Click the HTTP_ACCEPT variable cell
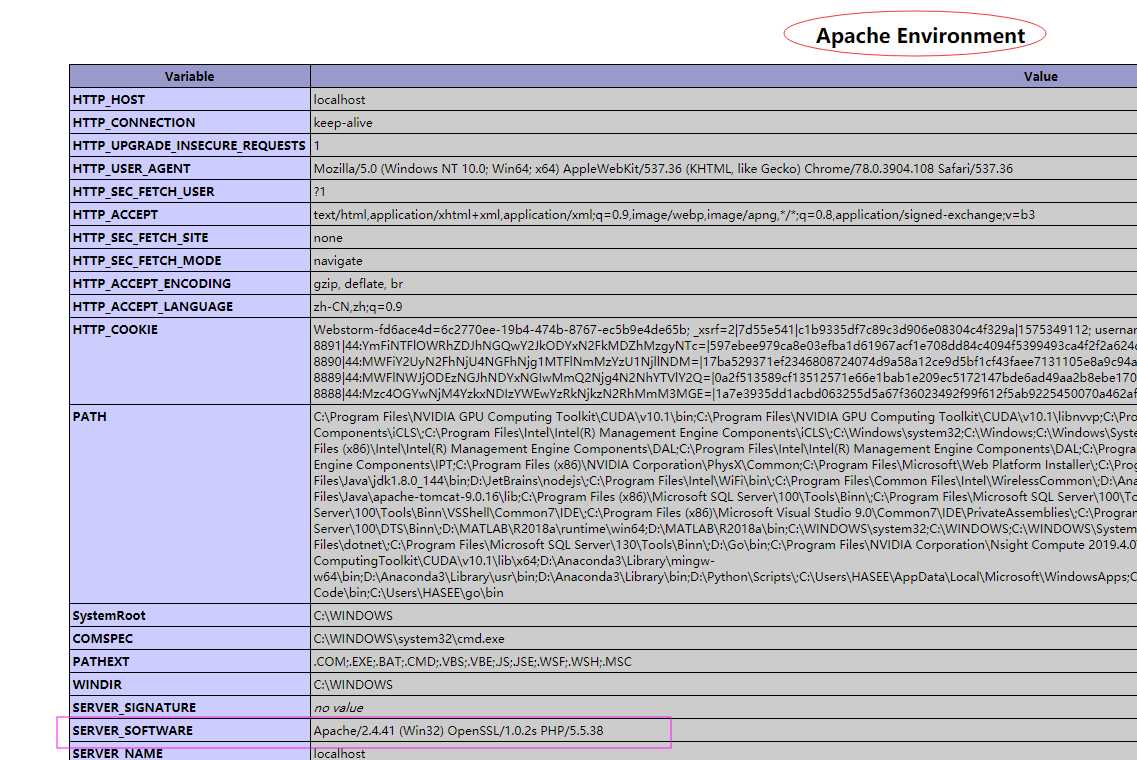Viewport: 1137px width, 760px height. (x=189, y=215)
